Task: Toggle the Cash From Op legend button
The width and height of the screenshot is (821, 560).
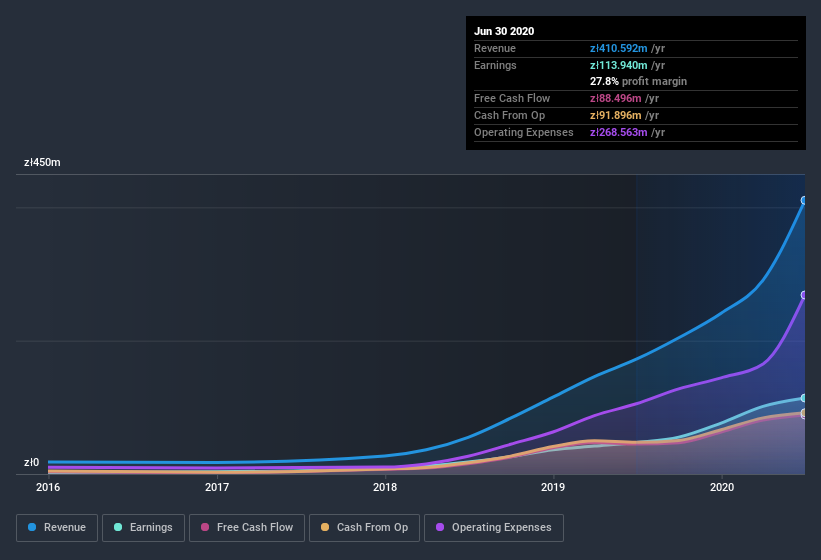Action: [364, 528]
